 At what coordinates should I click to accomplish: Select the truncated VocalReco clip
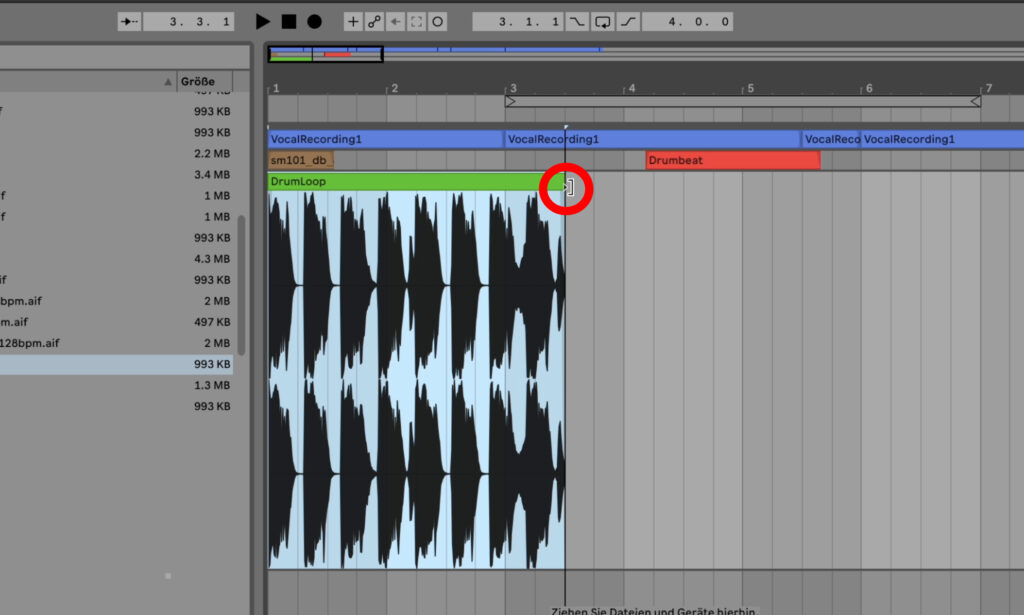(831, 139)
